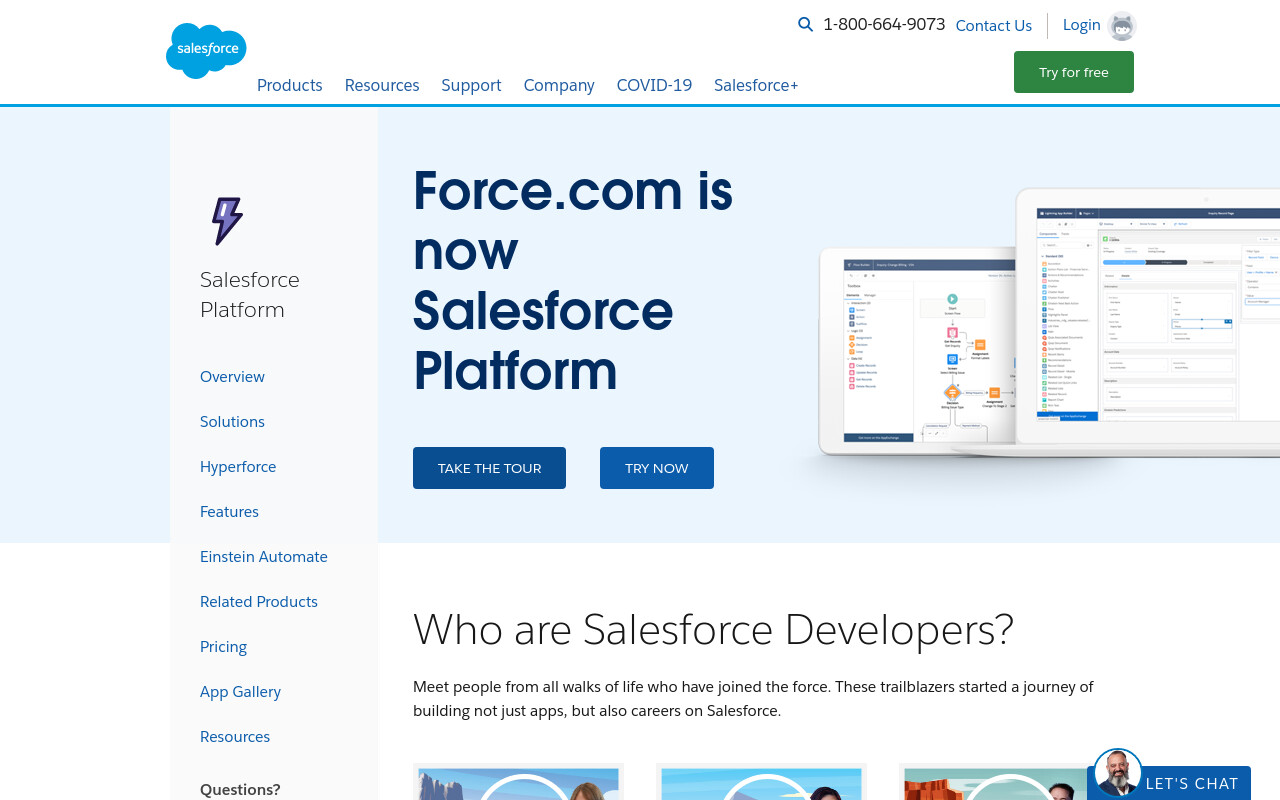Click the Astro mascot avatar next to Login
This screenshot has width=1280, height=800.
click(1122, 26)
